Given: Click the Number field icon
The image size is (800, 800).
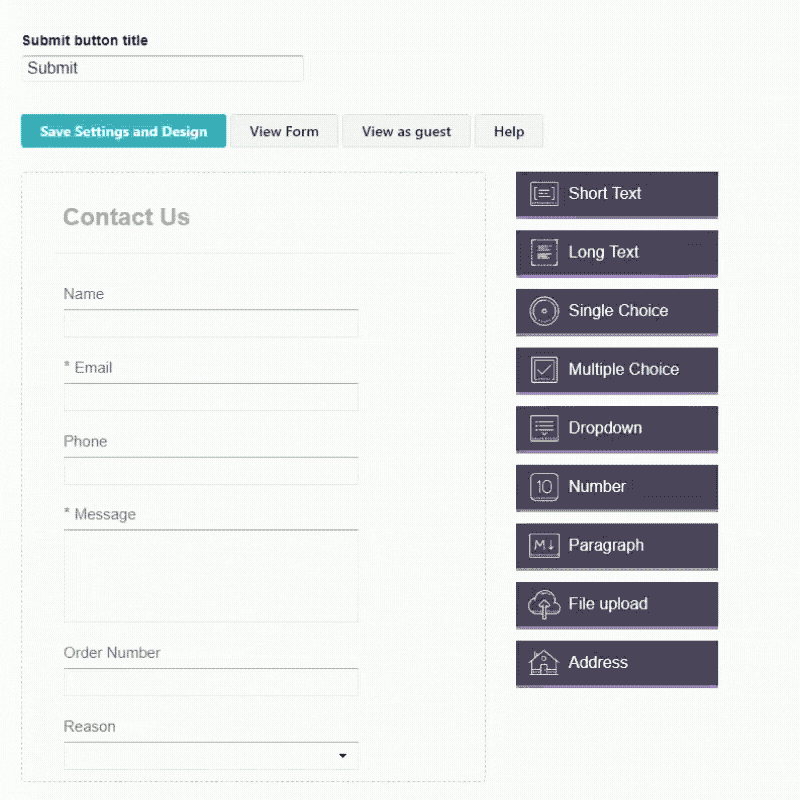Looking at the screenshot, I should click(544, 487).
